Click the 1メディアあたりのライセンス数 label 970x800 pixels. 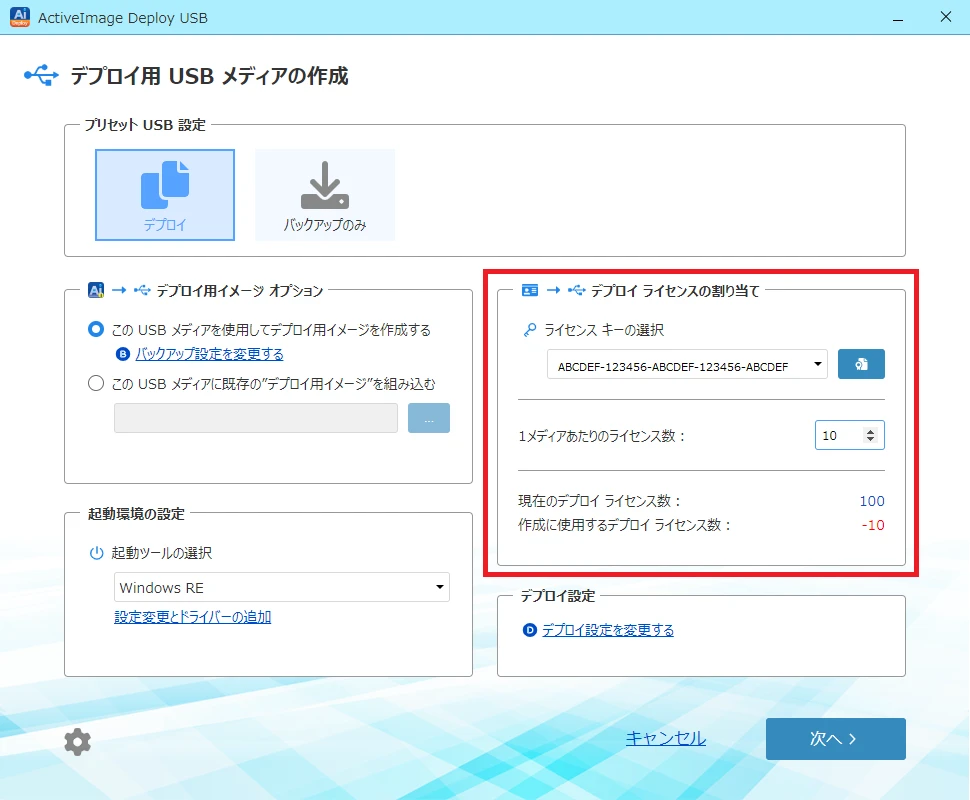602,436
